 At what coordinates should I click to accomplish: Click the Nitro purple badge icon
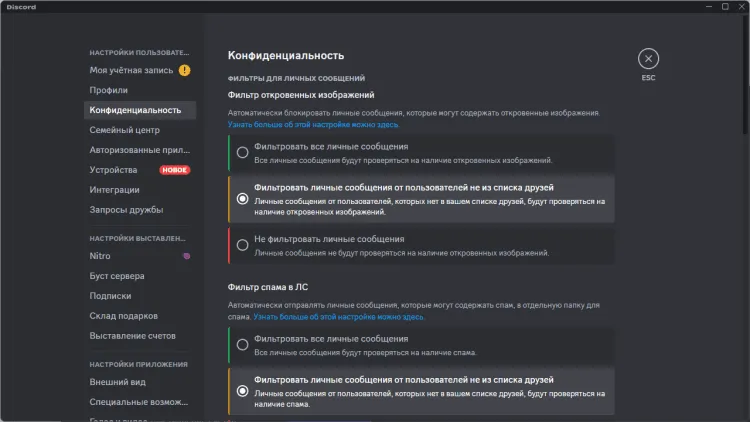pos(185,256)
